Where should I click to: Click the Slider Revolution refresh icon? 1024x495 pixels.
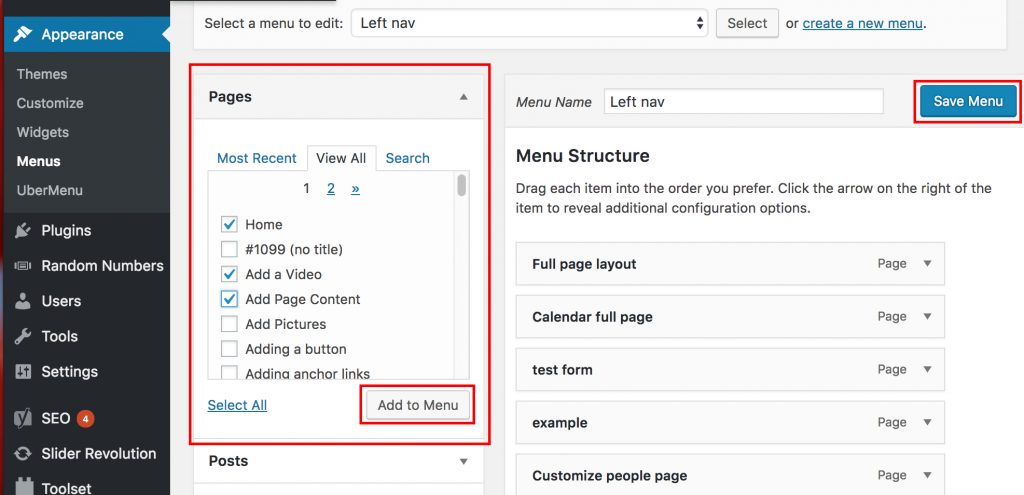pos(22,454)
